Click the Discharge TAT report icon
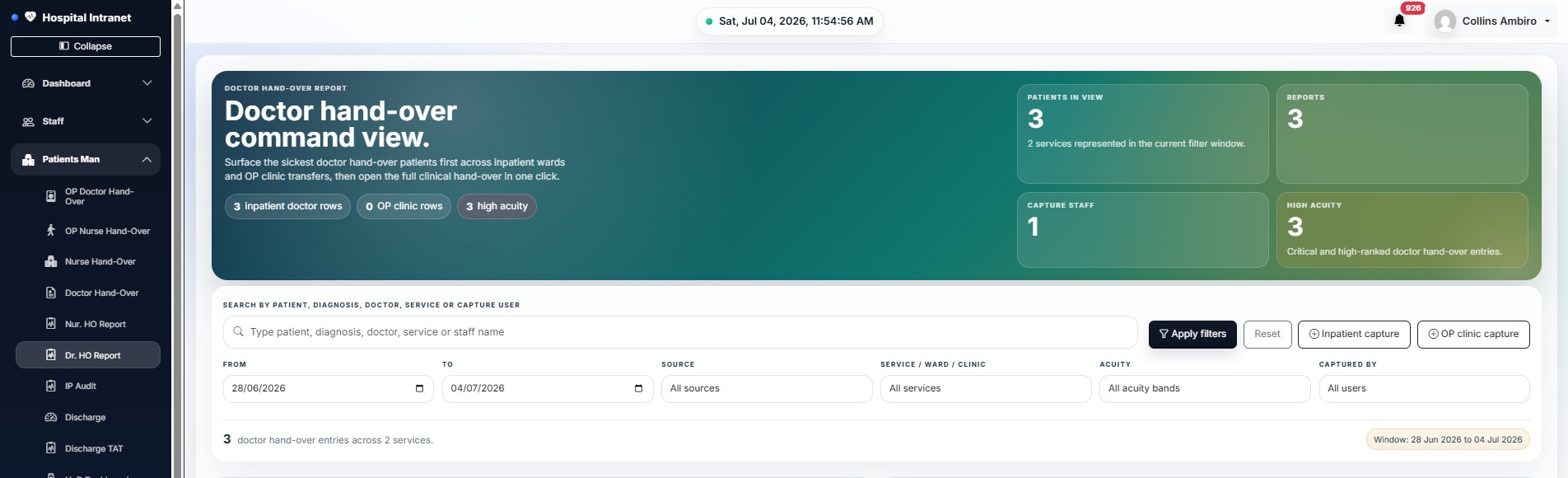The height and width of the screenshot is (478, 1568). click(50, 448)
